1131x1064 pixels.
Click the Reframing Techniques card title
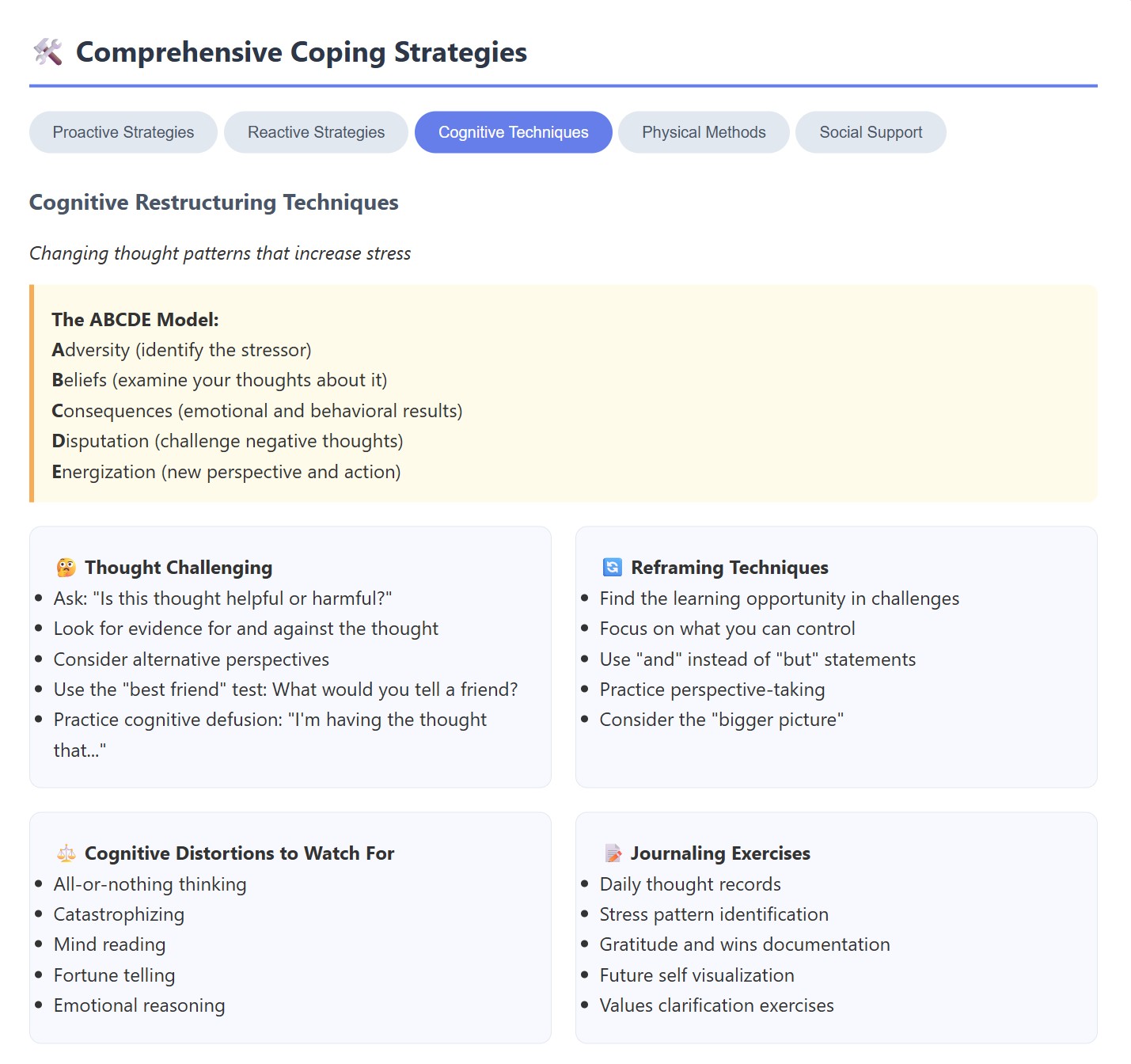(x=730, y=567)
